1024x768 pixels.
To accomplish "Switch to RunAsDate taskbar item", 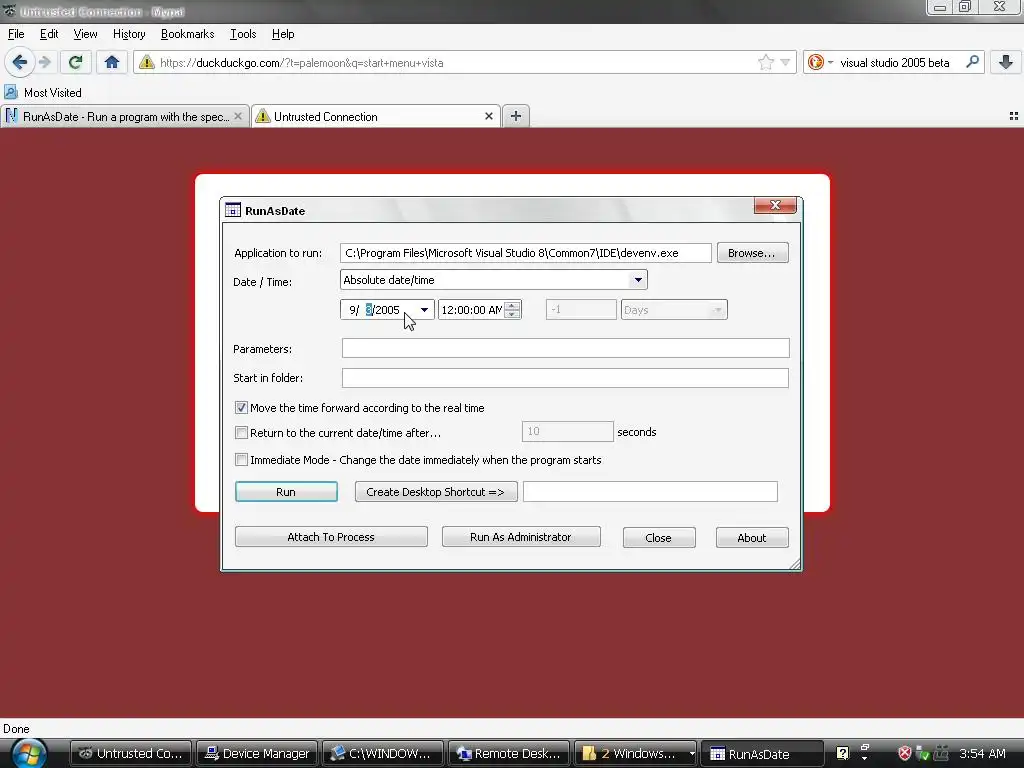I will [x=761, y=754].
